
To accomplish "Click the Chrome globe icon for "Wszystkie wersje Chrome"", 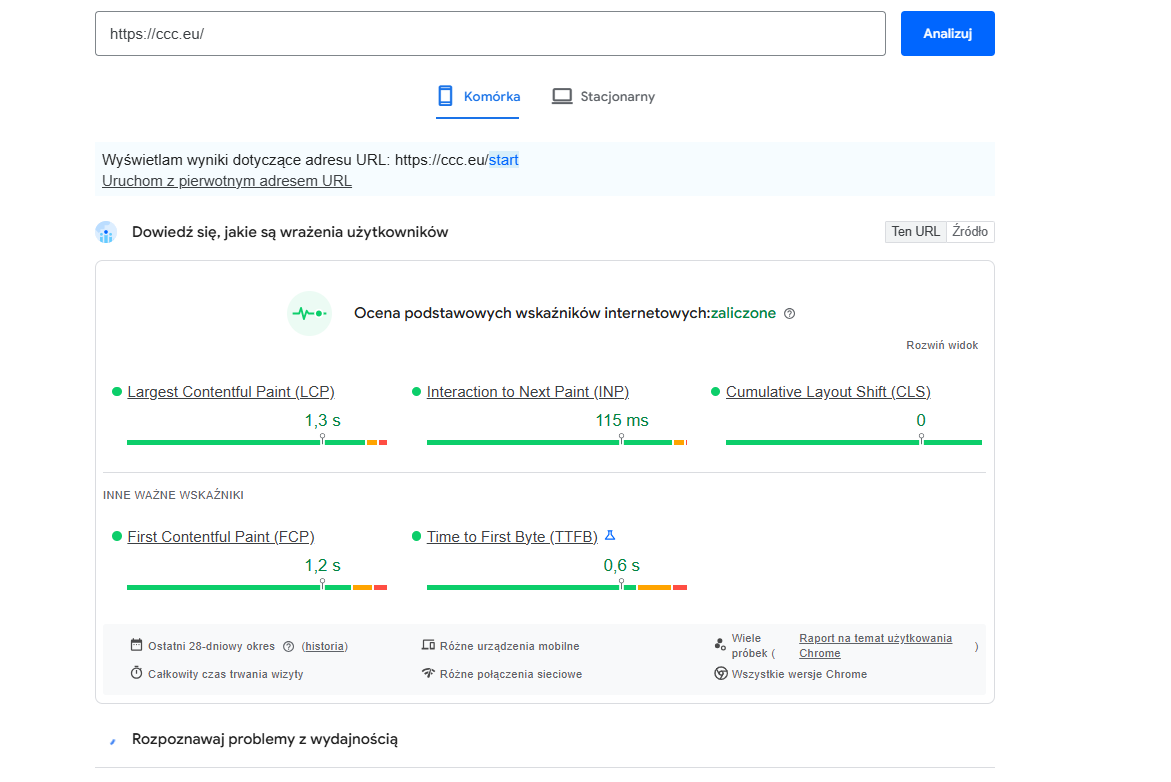I will point(720,673).
